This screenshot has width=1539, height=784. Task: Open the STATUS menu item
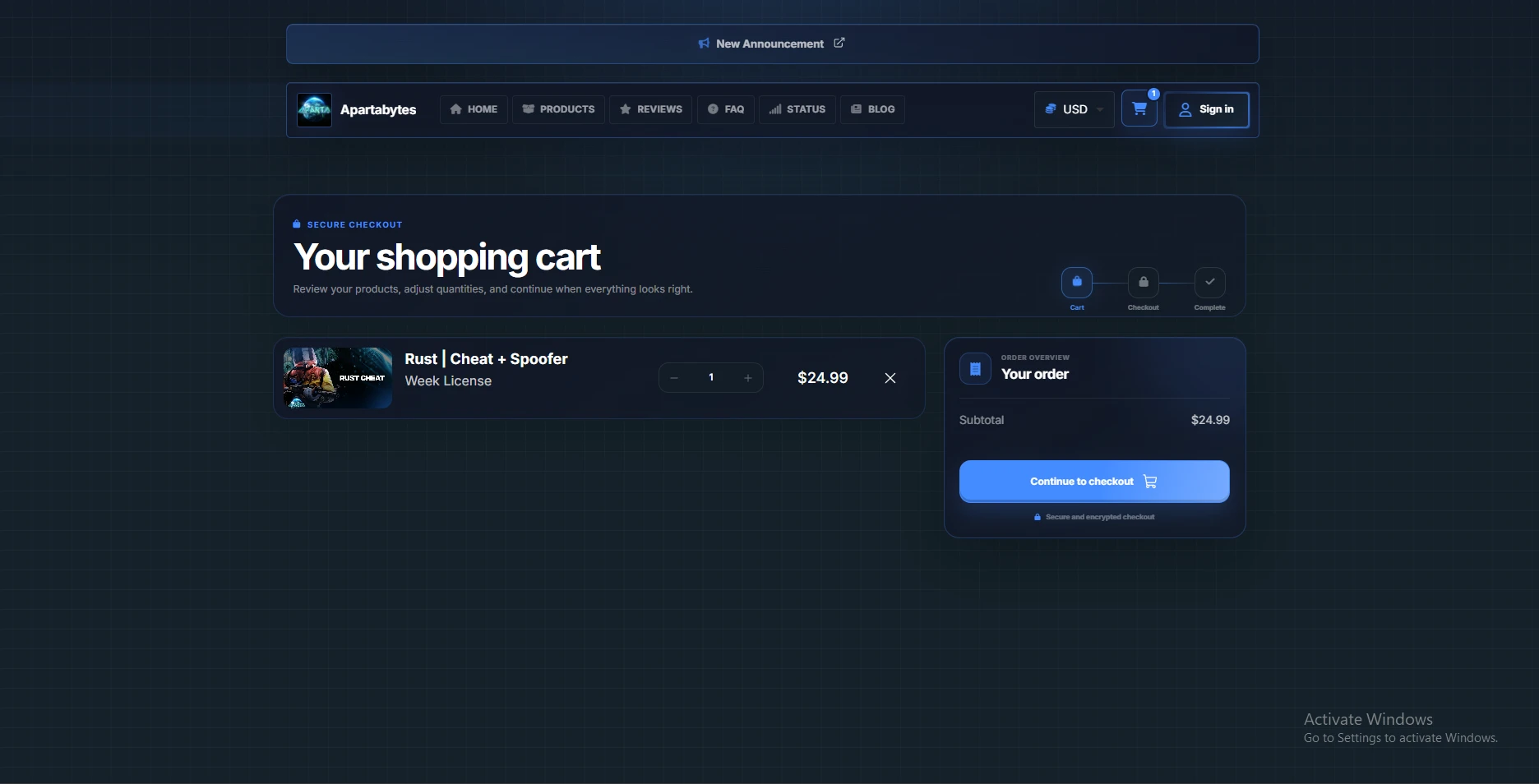click(x=797, y=109)
